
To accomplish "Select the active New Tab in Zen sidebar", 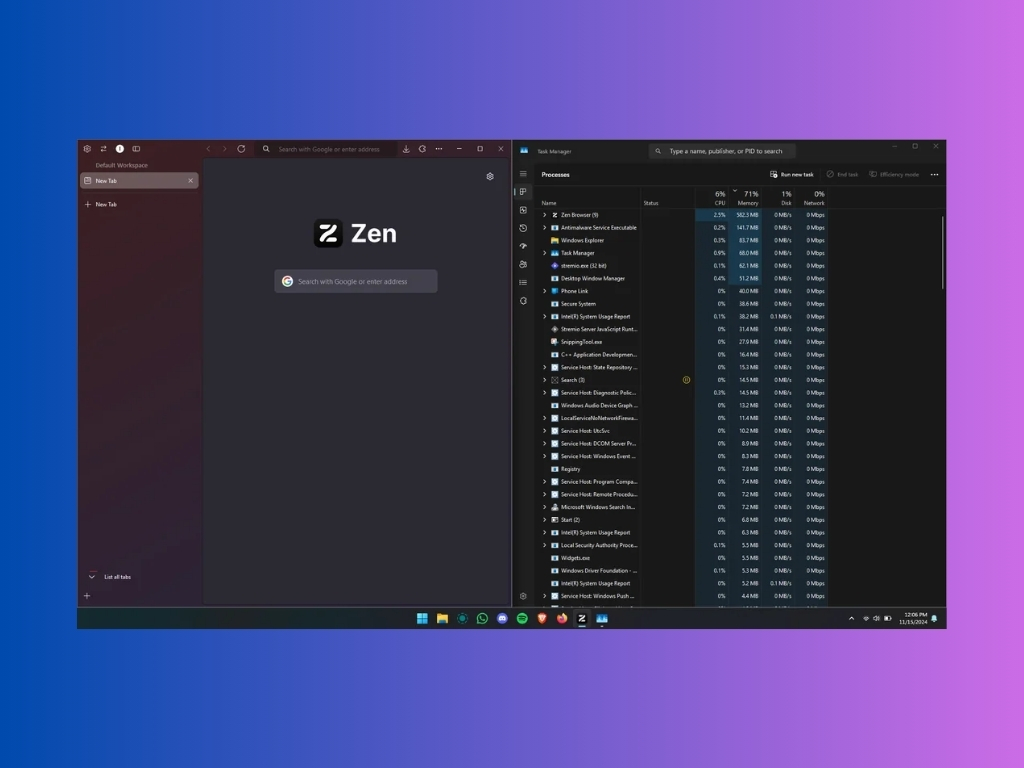I will point(139,180).
